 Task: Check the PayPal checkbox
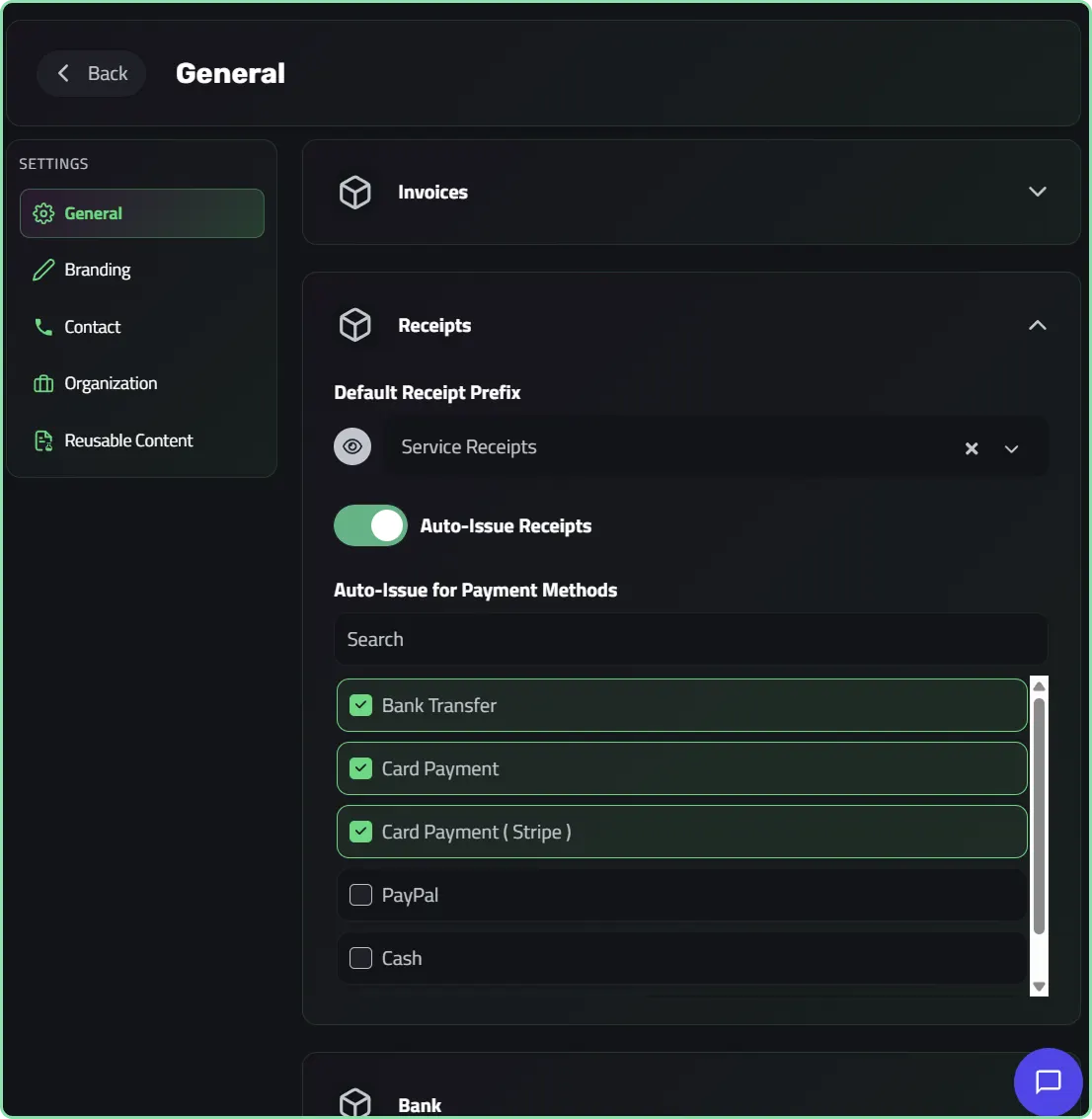pos(361,895)
